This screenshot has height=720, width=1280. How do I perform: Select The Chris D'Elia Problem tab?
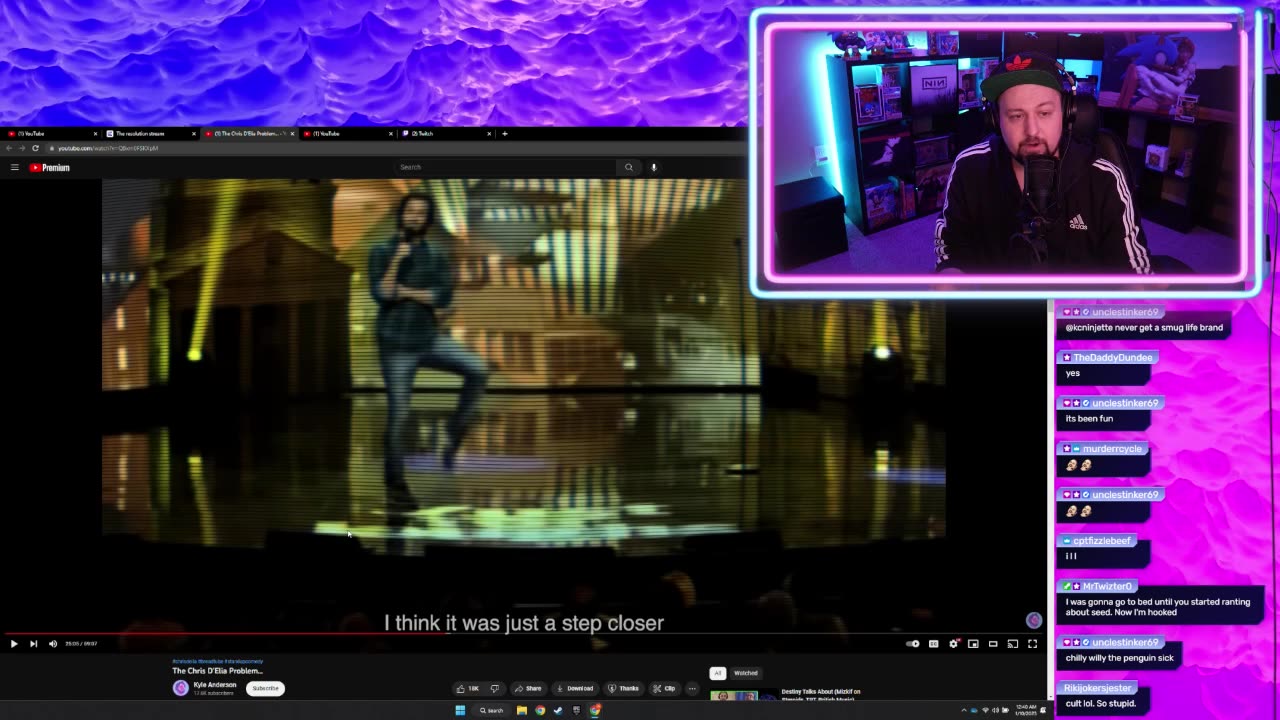[248, 133]
